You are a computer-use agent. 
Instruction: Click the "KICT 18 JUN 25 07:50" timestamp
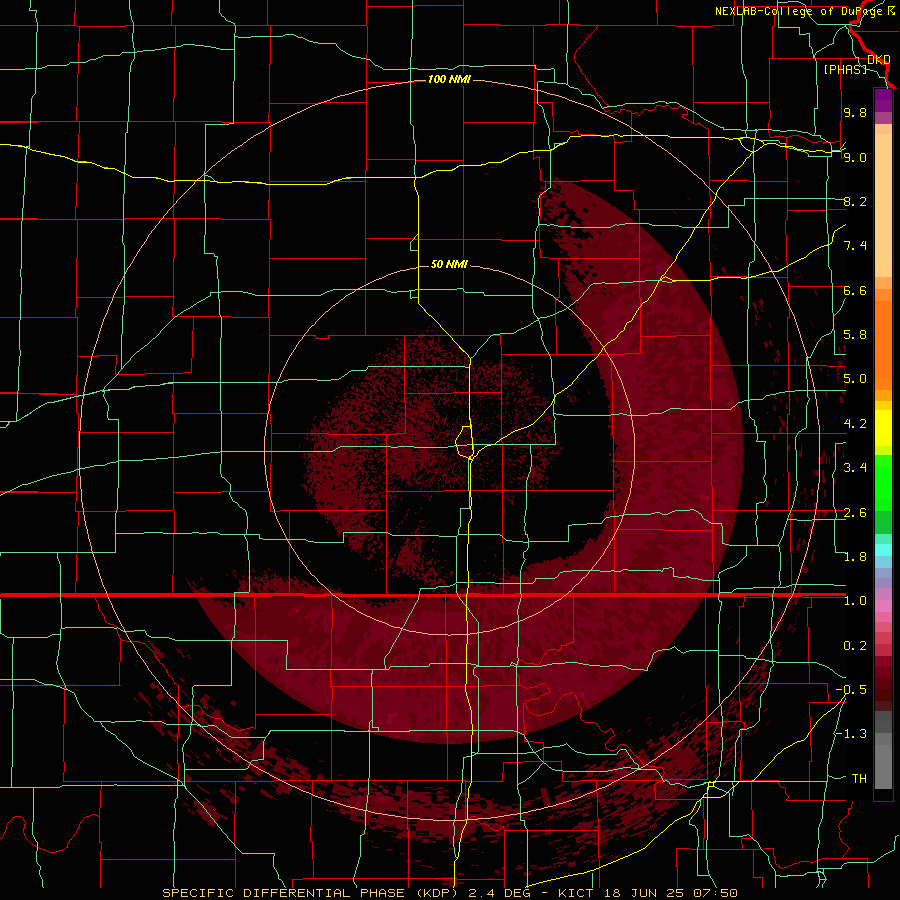click(x=647, y=893)
